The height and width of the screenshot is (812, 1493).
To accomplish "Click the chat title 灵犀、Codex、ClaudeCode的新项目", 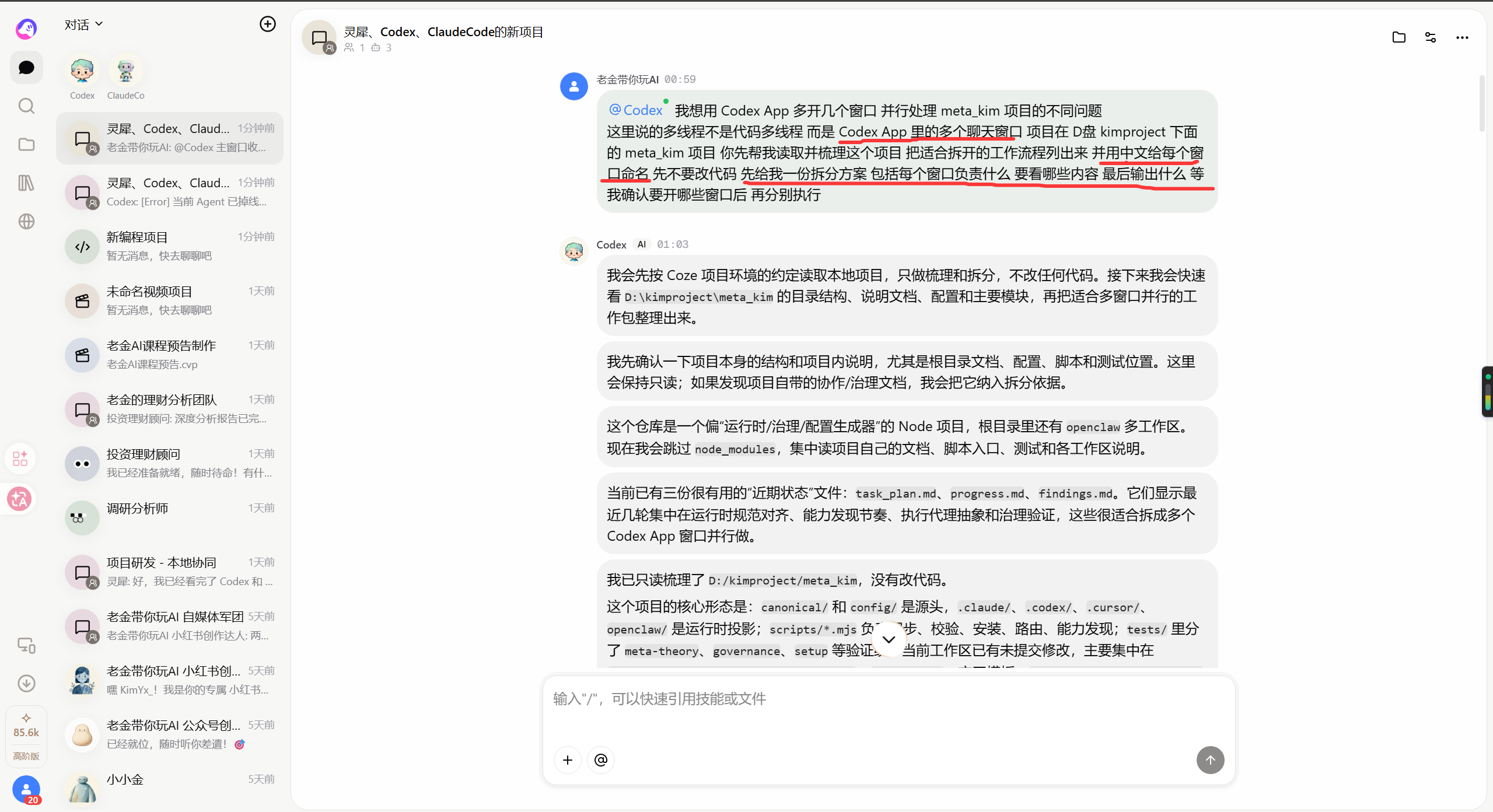I will [443, 32].
